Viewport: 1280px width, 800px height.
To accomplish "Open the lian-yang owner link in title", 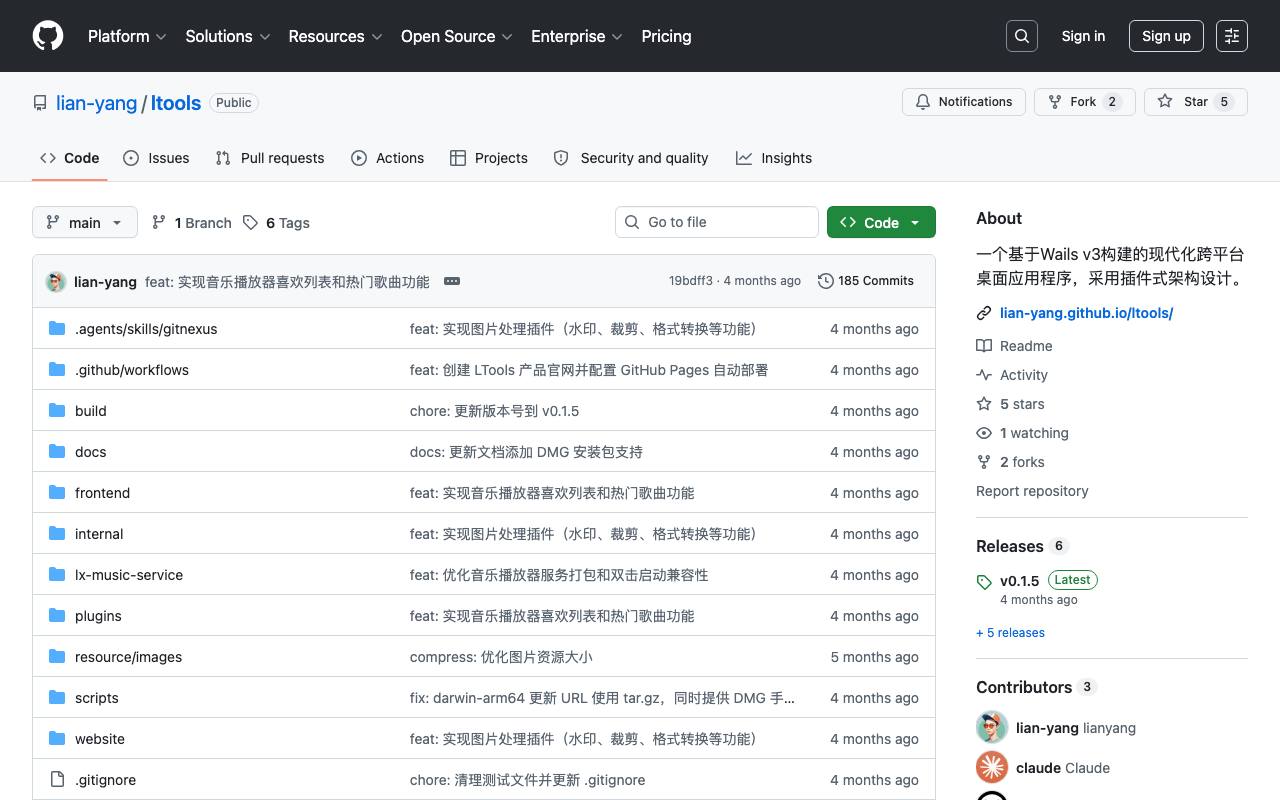I will [x=97, y=103].
